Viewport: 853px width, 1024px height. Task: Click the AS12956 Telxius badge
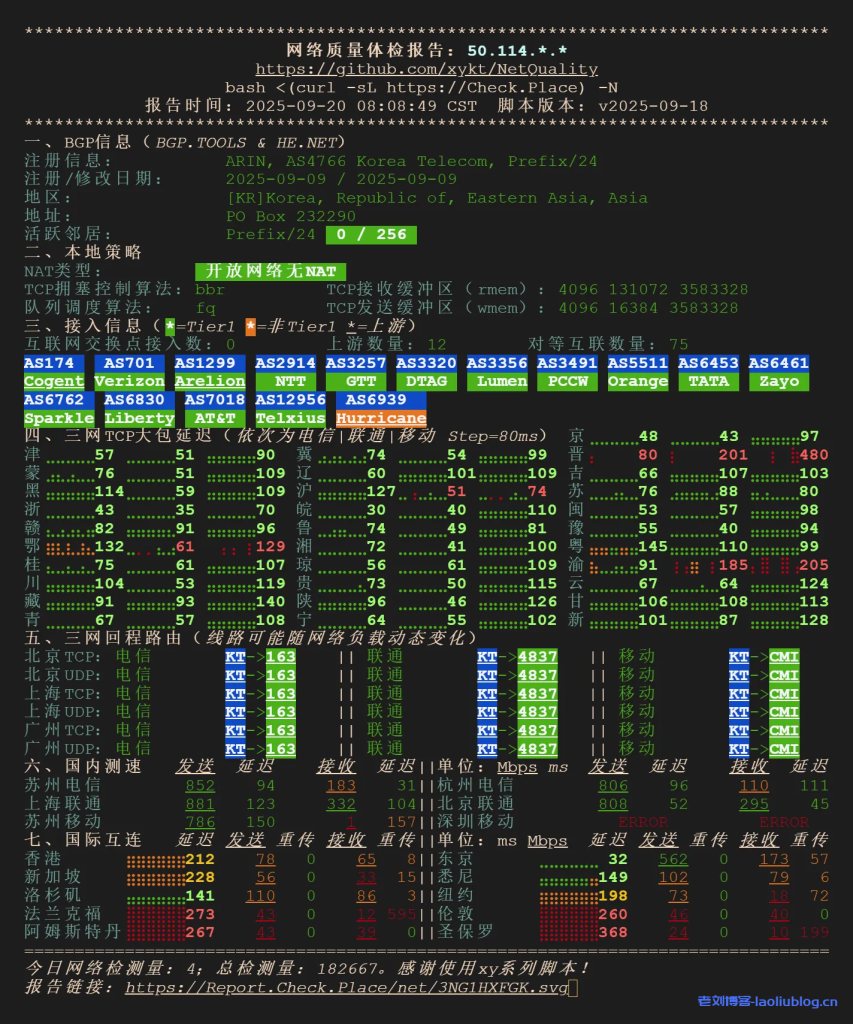point(290,409)
